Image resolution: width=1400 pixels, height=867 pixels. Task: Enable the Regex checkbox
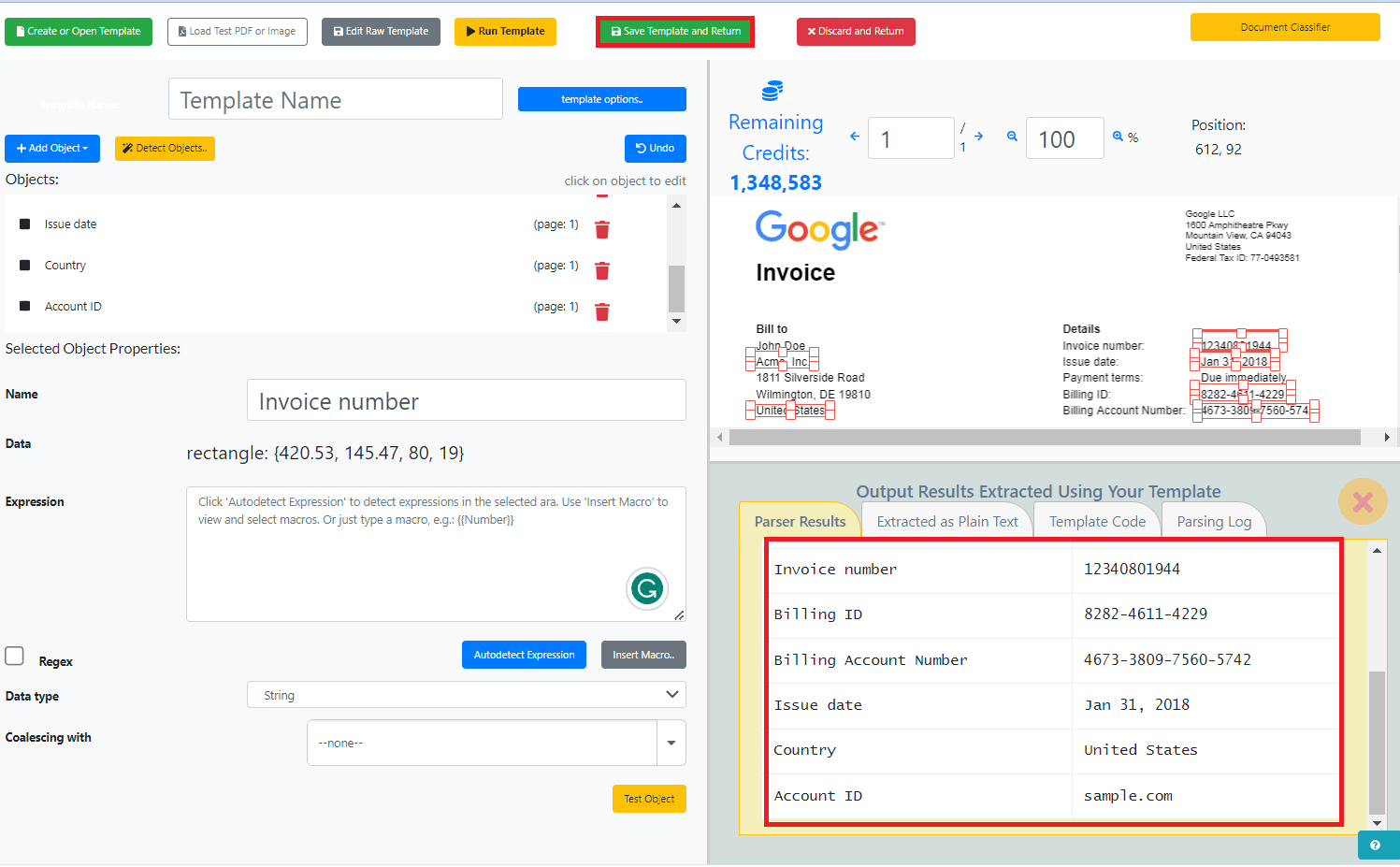[15, 656]
